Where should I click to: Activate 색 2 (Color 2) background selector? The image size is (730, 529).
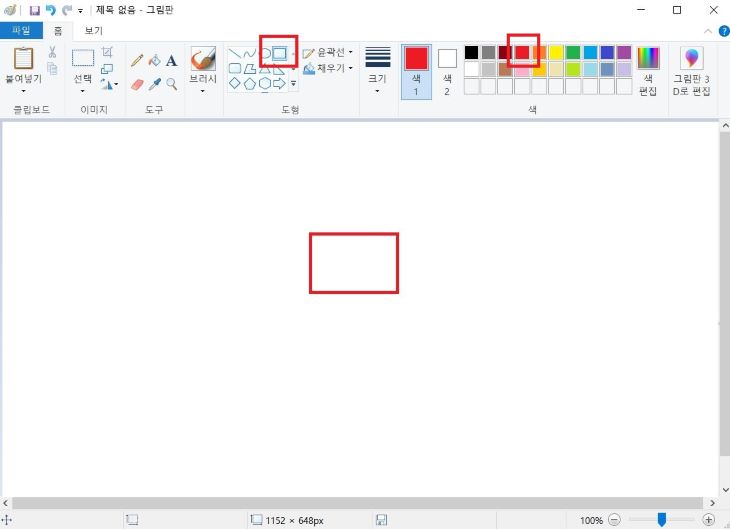(447, 72)
